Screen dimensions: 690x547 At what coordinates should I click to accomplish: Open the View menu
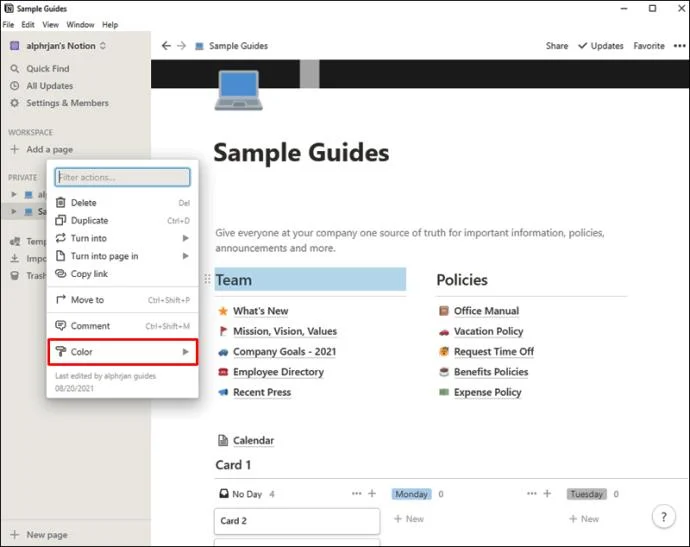coord(51,25)
